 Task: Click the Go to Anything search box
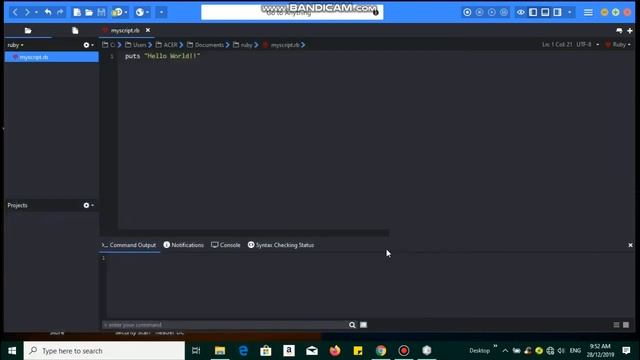[292, 13]
